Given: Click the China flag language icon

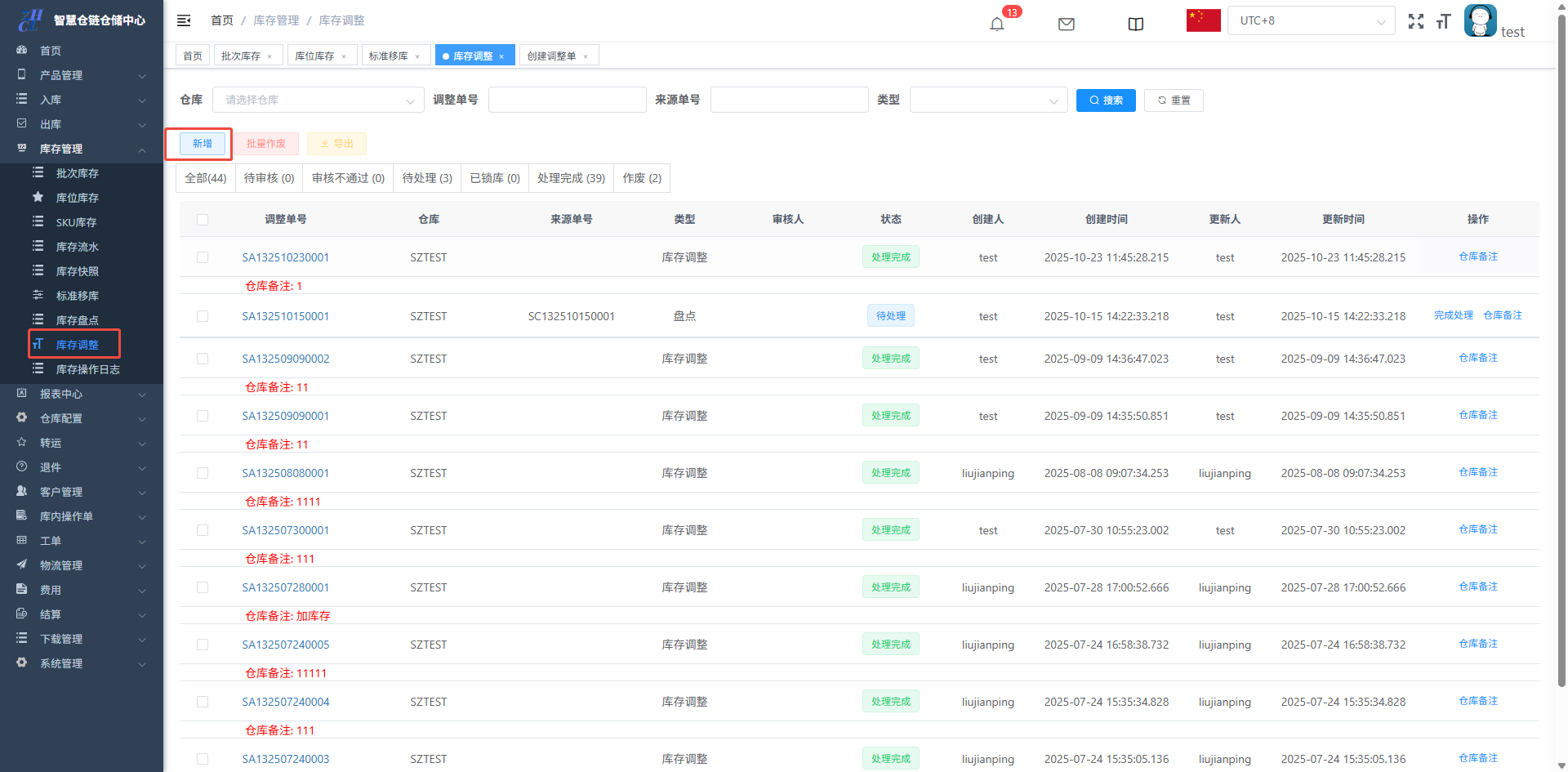Looking at the screenshot, I should (x=1203, y=20).
